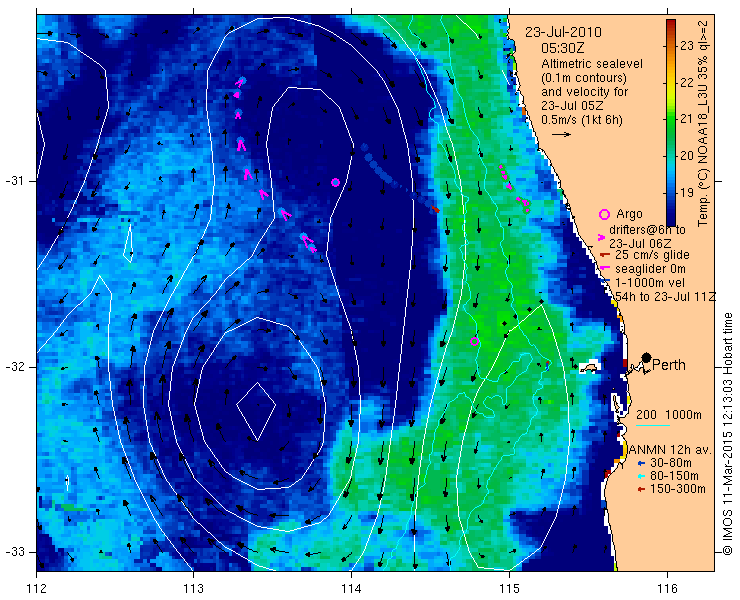
Task: Click the '(0.1m contours)' caption line
Action: (584, 77)
